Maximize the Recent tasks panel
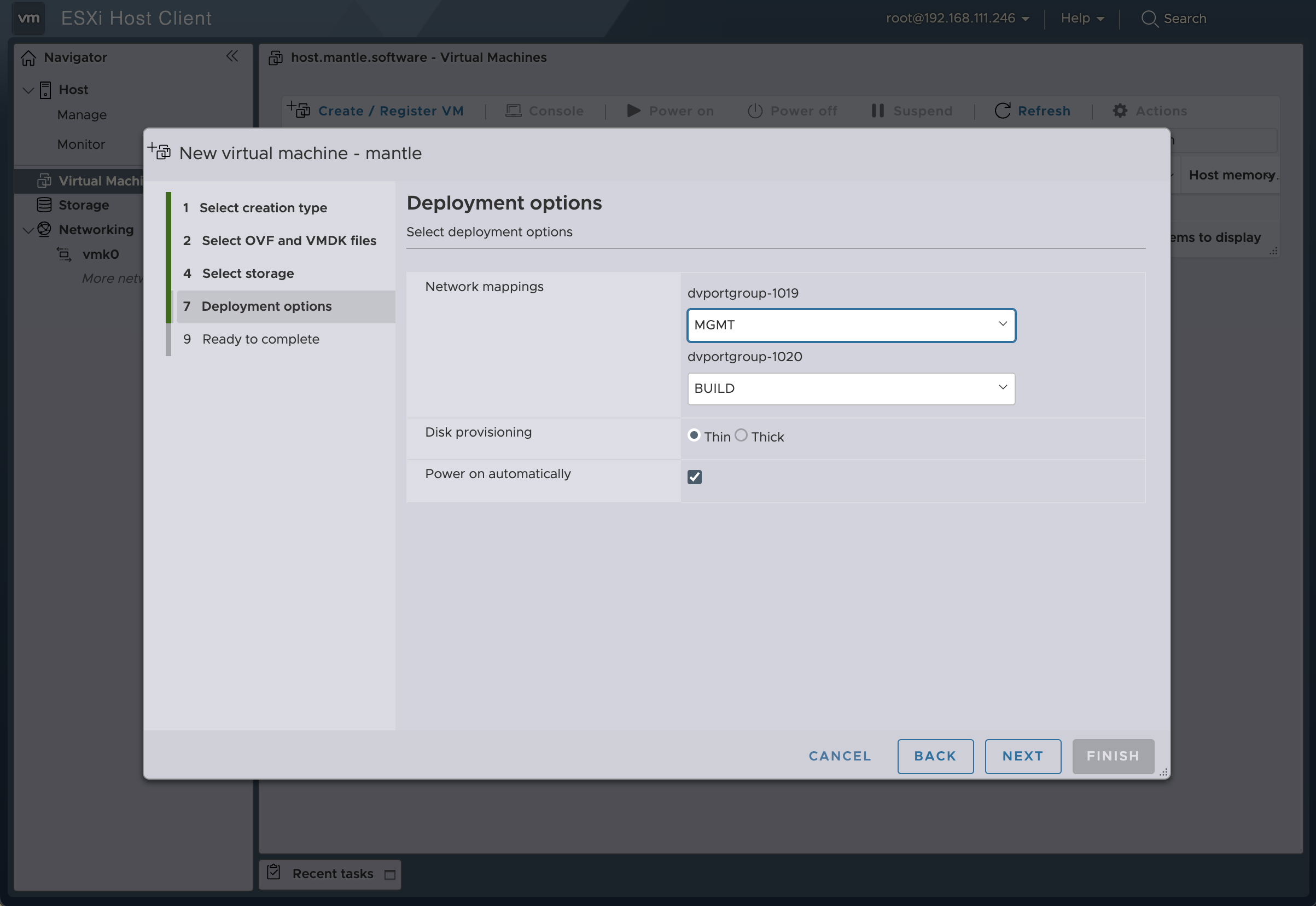This screenshot has height=906, width=1316. click(x=390, y=875)
